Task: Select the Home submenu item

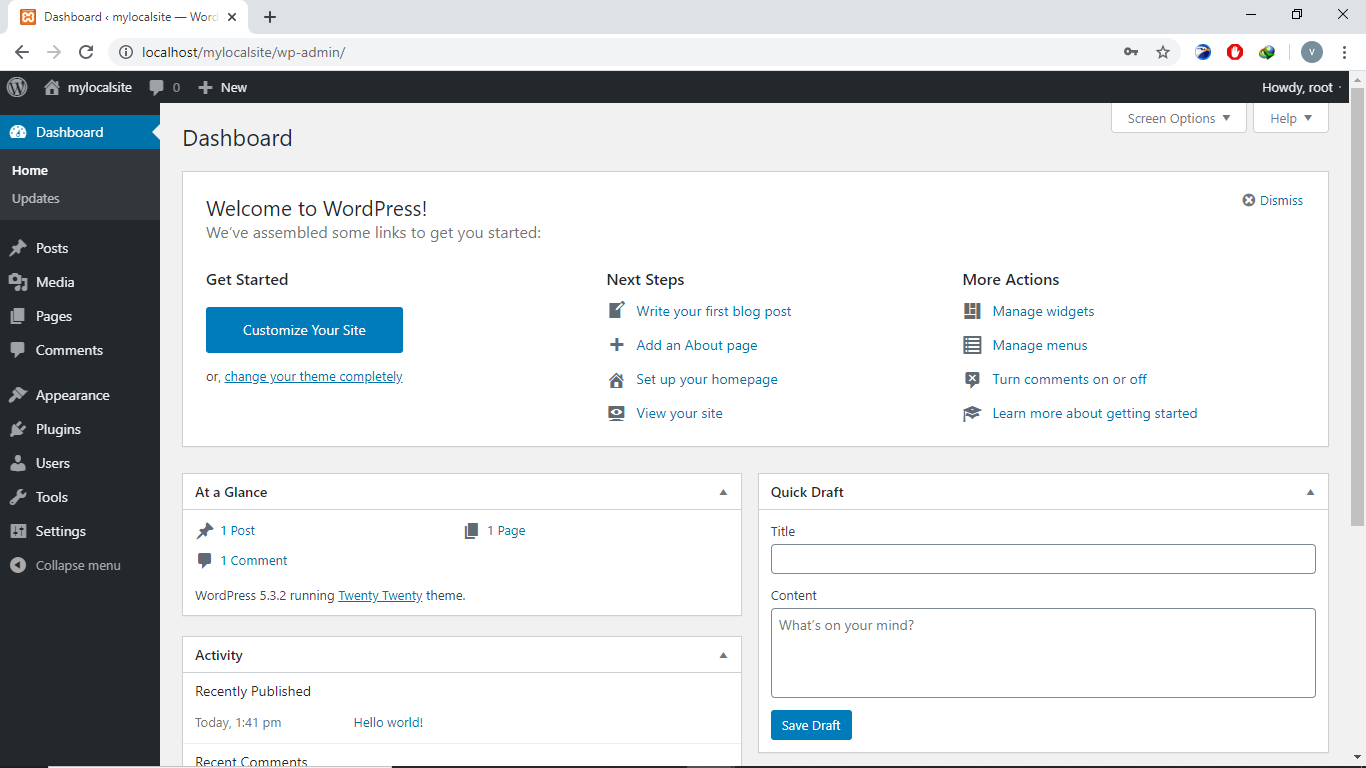Action: click(x=30, y=170)
